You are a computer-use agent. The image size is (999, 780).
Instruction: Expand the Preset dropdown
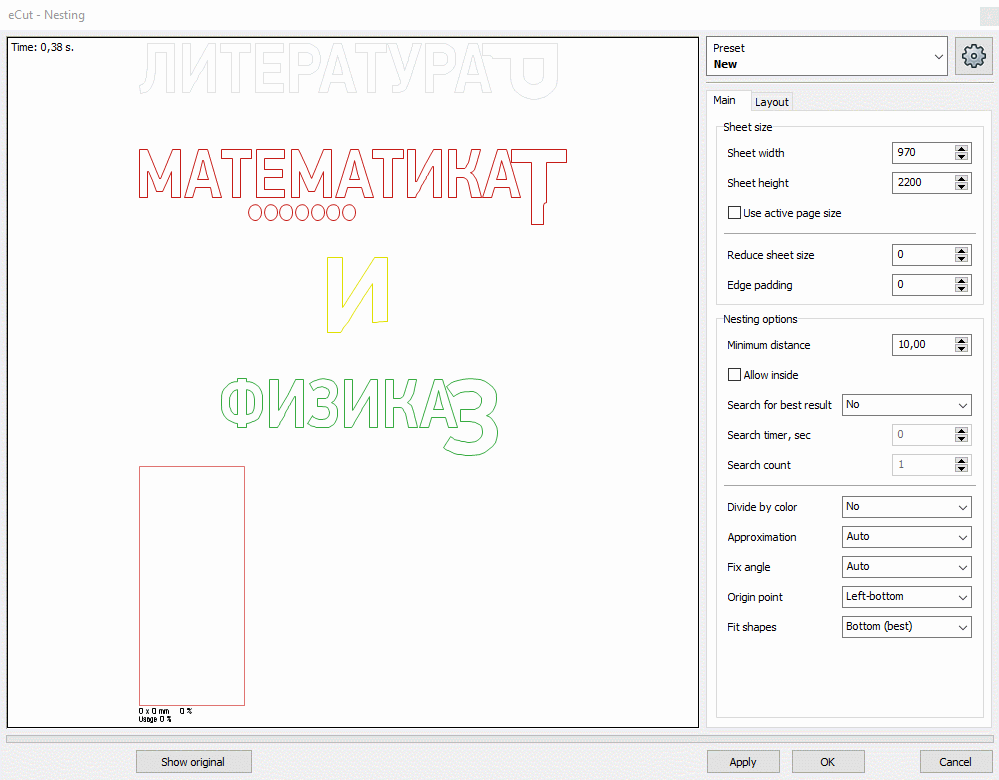826,56
